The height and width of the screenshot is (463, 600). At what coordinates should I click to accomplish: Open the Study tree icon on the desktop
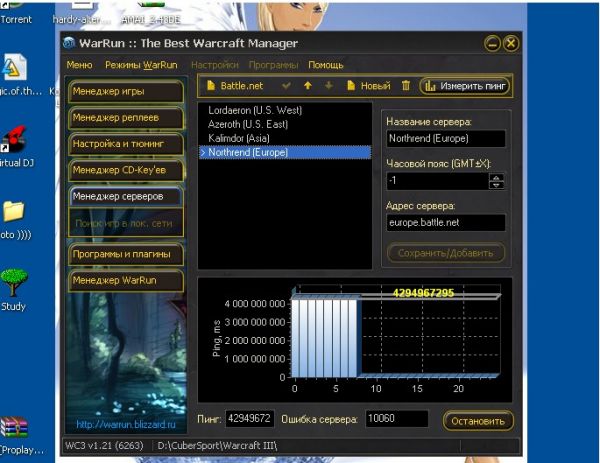15,284
